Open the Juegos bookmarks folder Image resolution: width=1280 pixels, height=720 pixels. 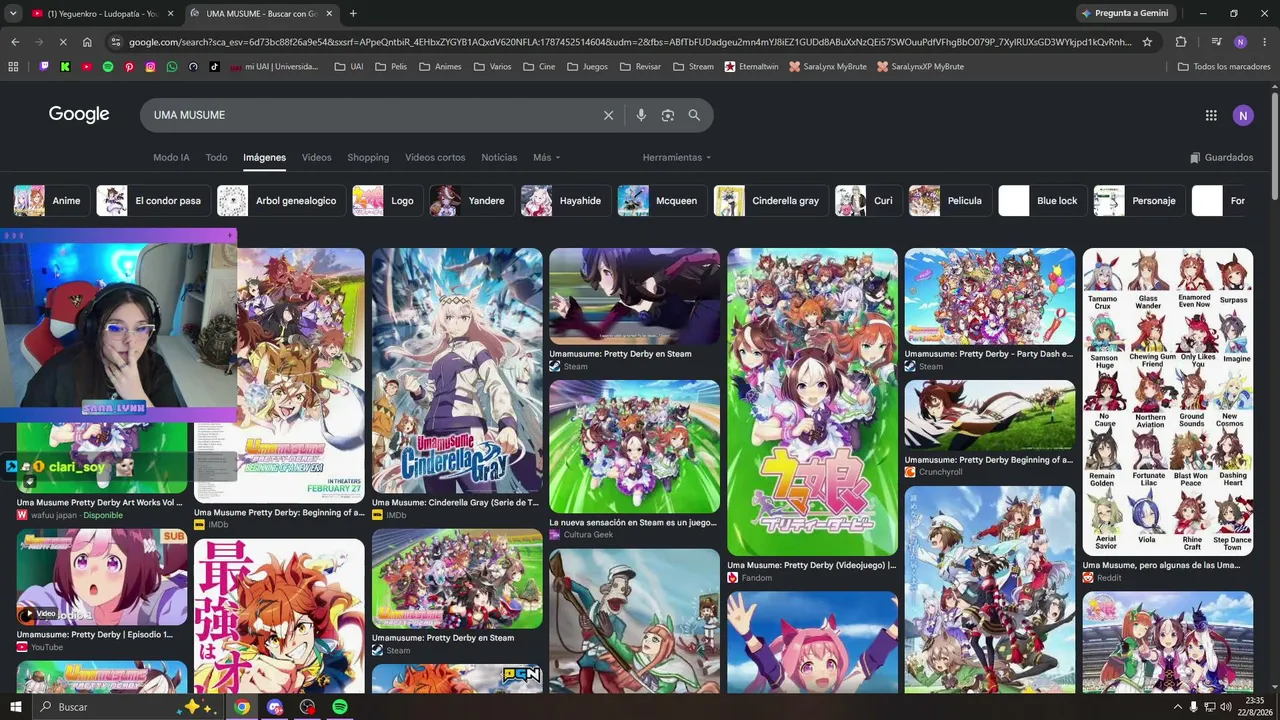click(x=587, y=67)
